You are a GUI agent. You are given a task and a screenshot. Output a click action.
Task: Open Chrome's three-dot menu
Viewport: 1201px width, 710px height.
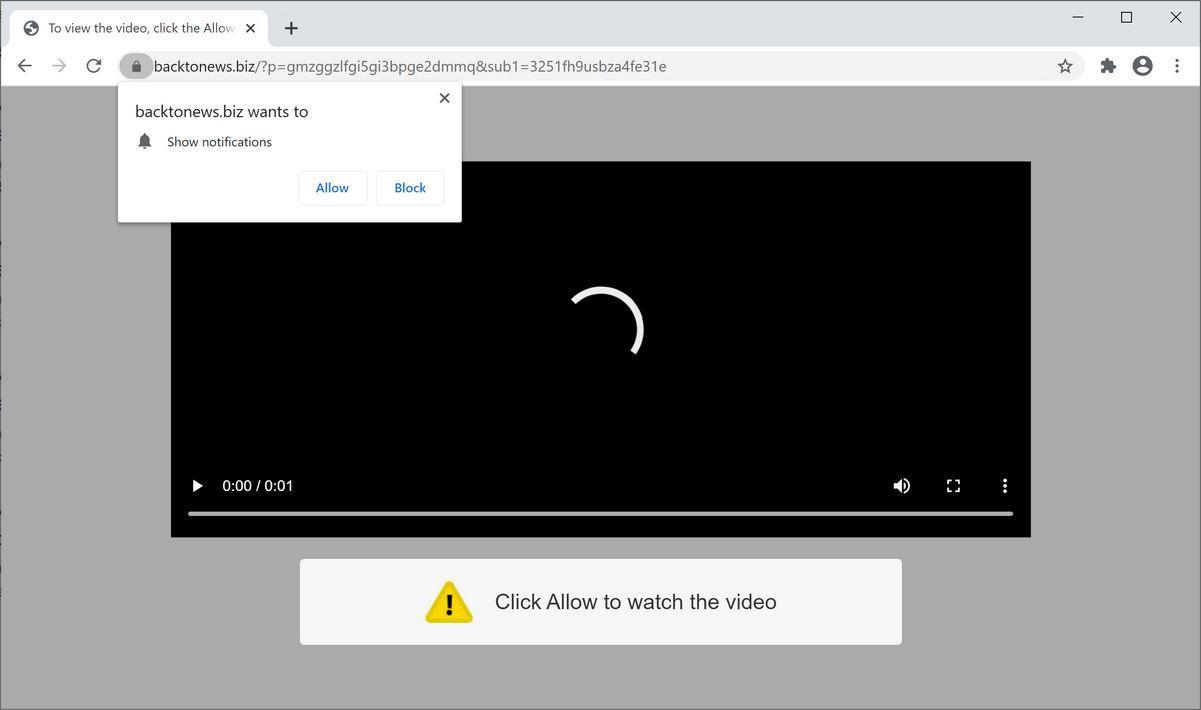pos(1176,65)
